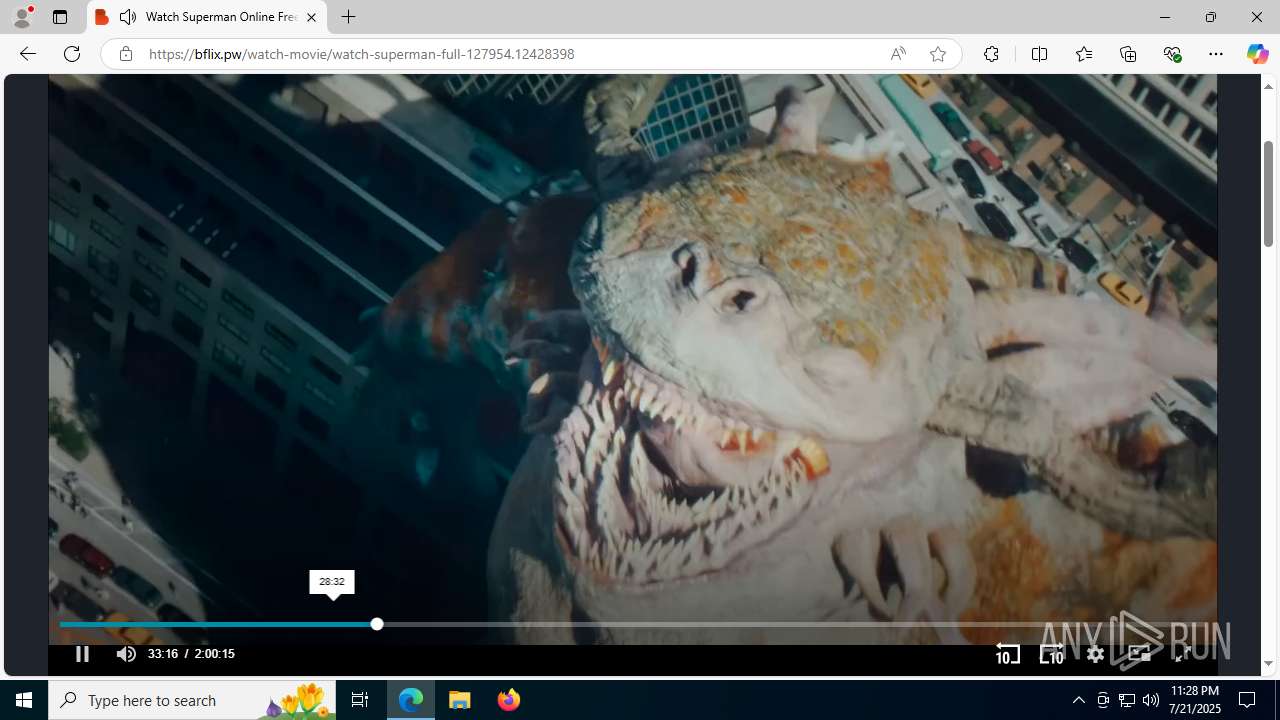Open the Collections panel

pyautogui.click(x=1128, y=54)
